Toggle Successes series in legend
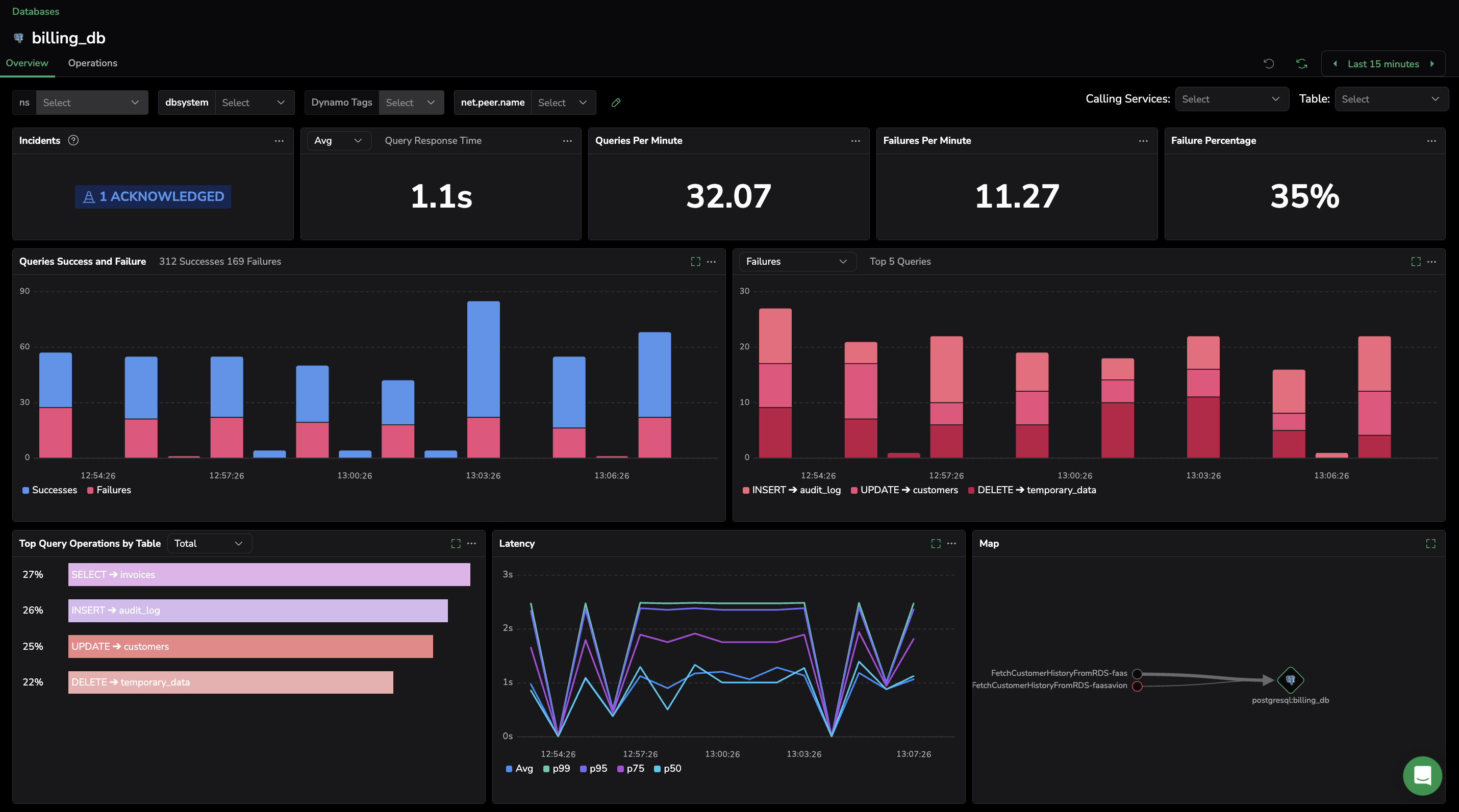This screenshot has height=812, width=1459. (50, 490)
